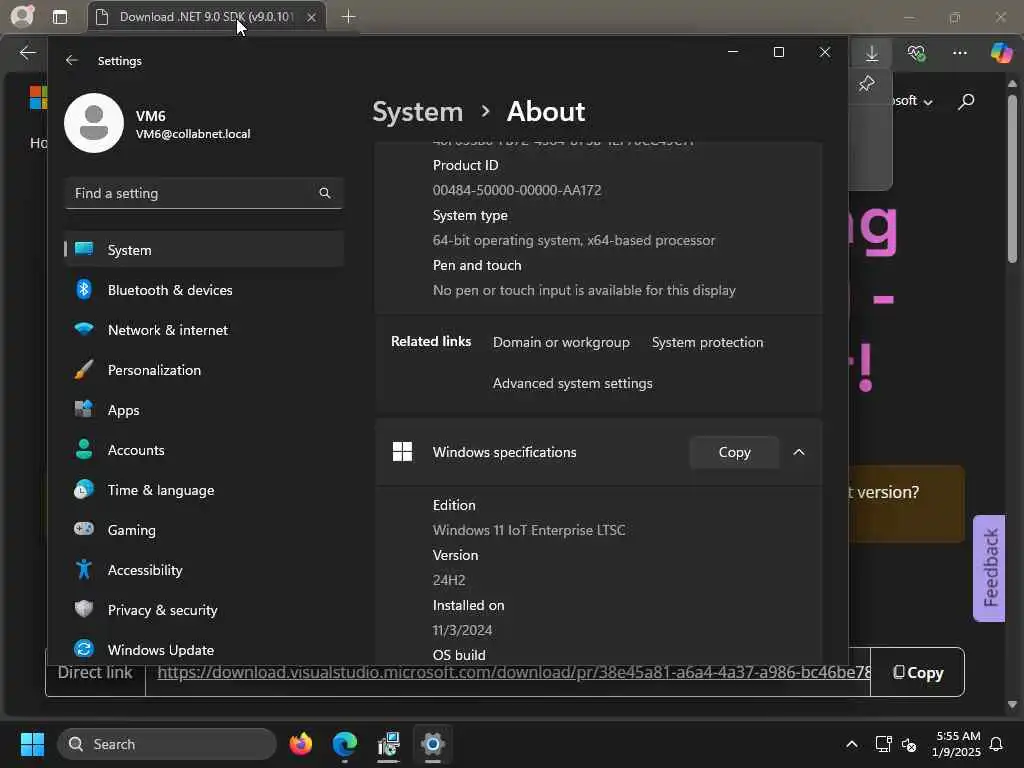Open Network & internet settings
Image resolution: width=1024 pixels, height=768 pixels.
coord(204,330)
